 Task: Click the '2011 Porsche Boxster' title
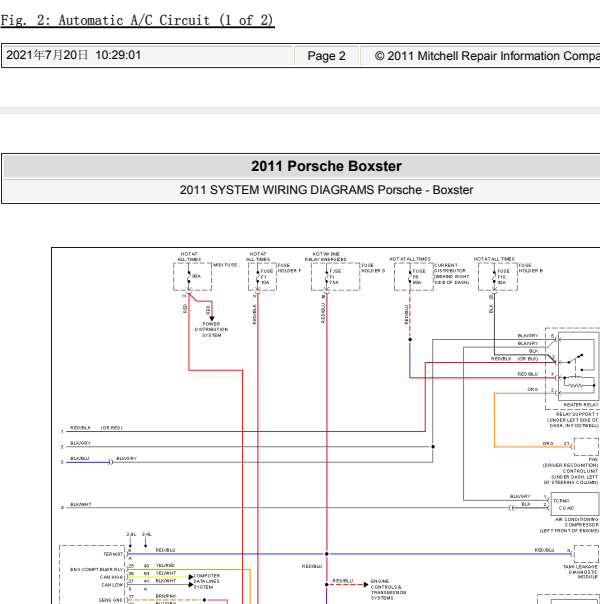point(326,166)
